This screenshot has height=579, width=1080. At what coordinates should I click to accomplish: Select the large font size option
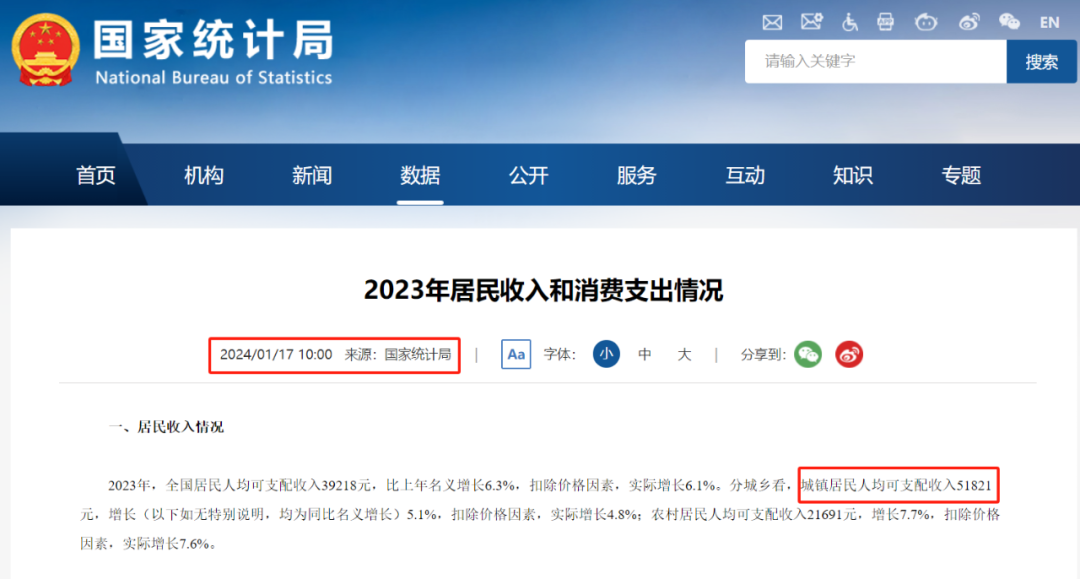[684, 354]
